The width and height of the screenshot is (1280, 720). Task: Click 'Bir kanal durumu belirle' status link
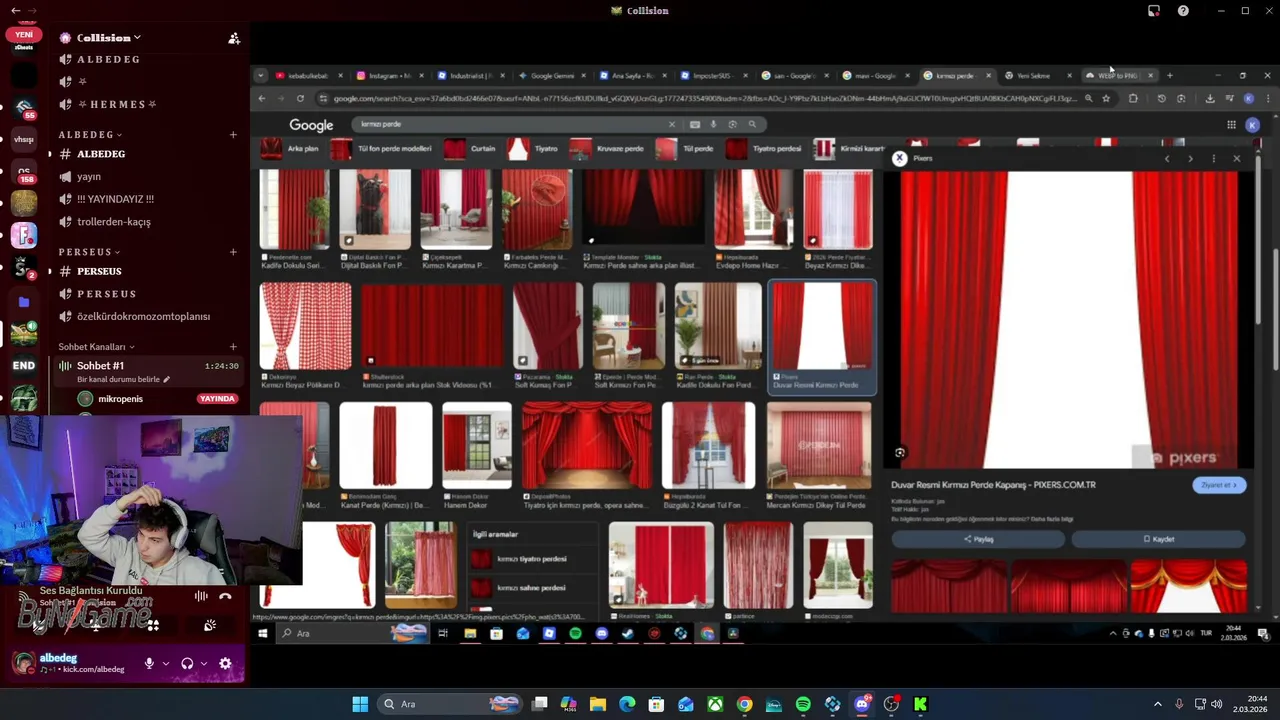123,380
